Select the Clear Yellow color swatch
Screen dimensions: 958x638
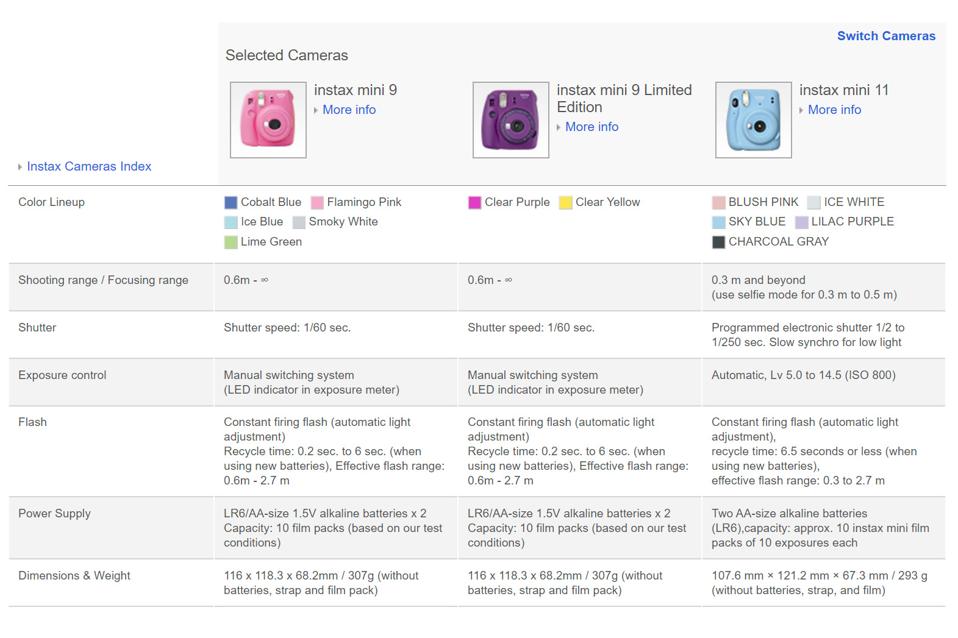566,202
